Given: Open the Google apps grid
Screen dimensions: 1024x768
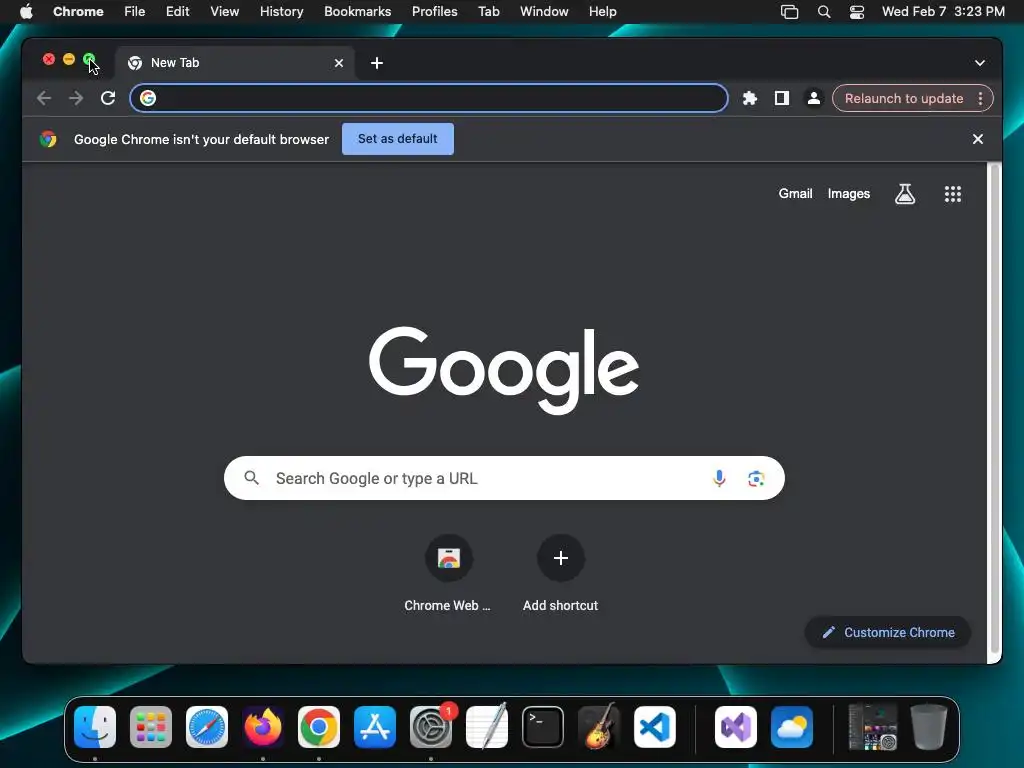Looking at the screenshot, I should click(x=953, y=194).
